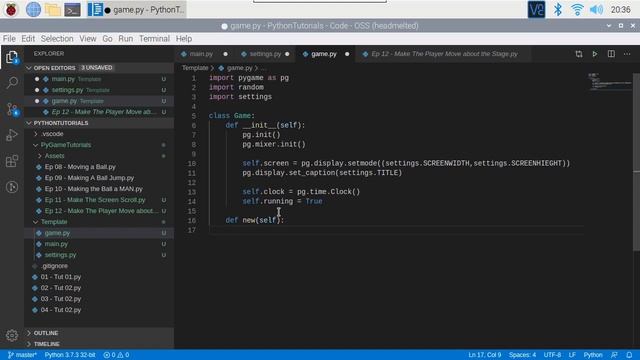640x360 pixels.
Task: Open the Terminal menu
Action: pyautogui.click(x=154, y=39)
